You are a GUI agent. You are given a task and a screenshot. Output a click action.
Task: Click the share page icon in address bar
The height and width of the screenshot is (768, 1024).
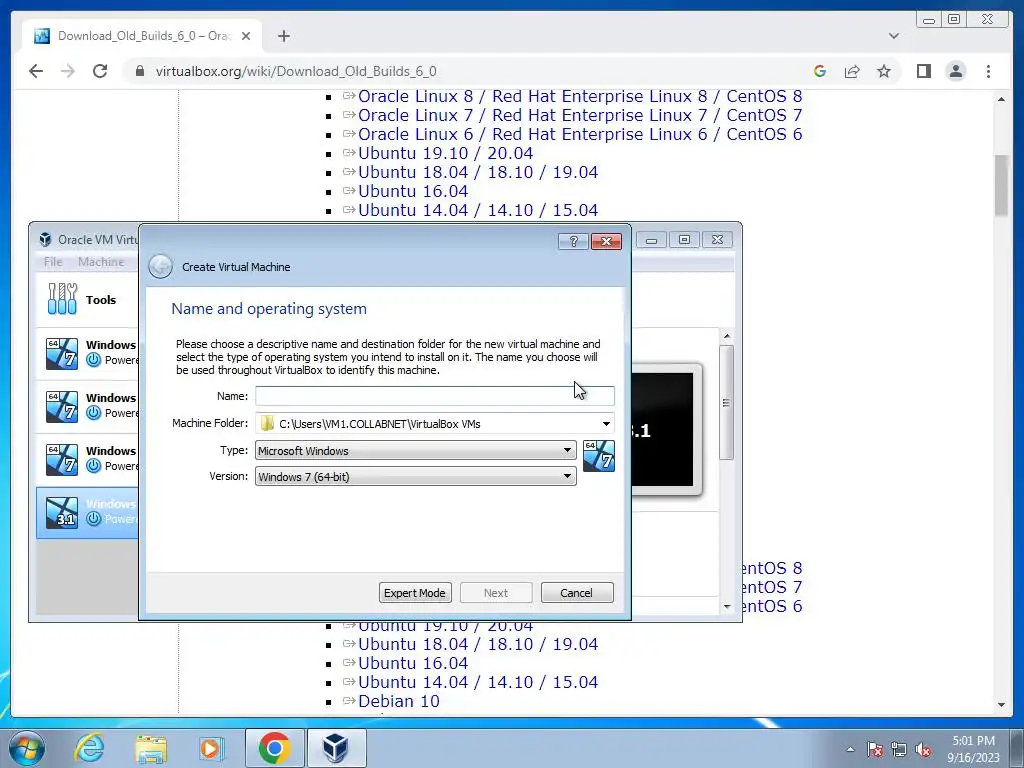tap(852, 71)
